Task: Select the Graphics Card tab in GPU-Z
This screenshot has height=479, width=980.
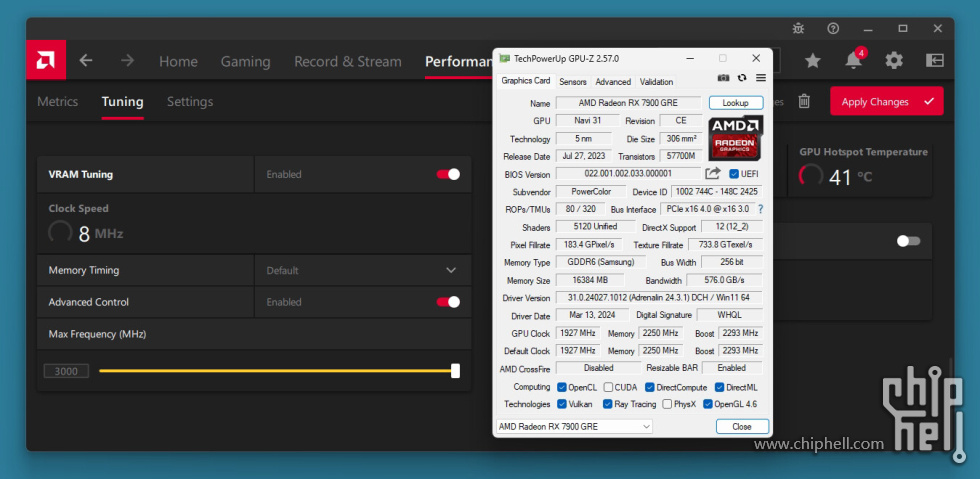Action: pyautogui.click(x=526, y=81)
